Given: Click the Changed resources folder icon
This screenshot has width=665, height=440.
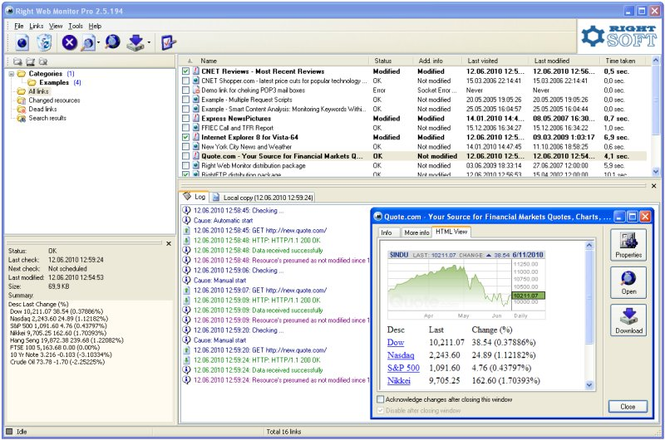Looking at the screenshot, I should [x=21, y=101].
